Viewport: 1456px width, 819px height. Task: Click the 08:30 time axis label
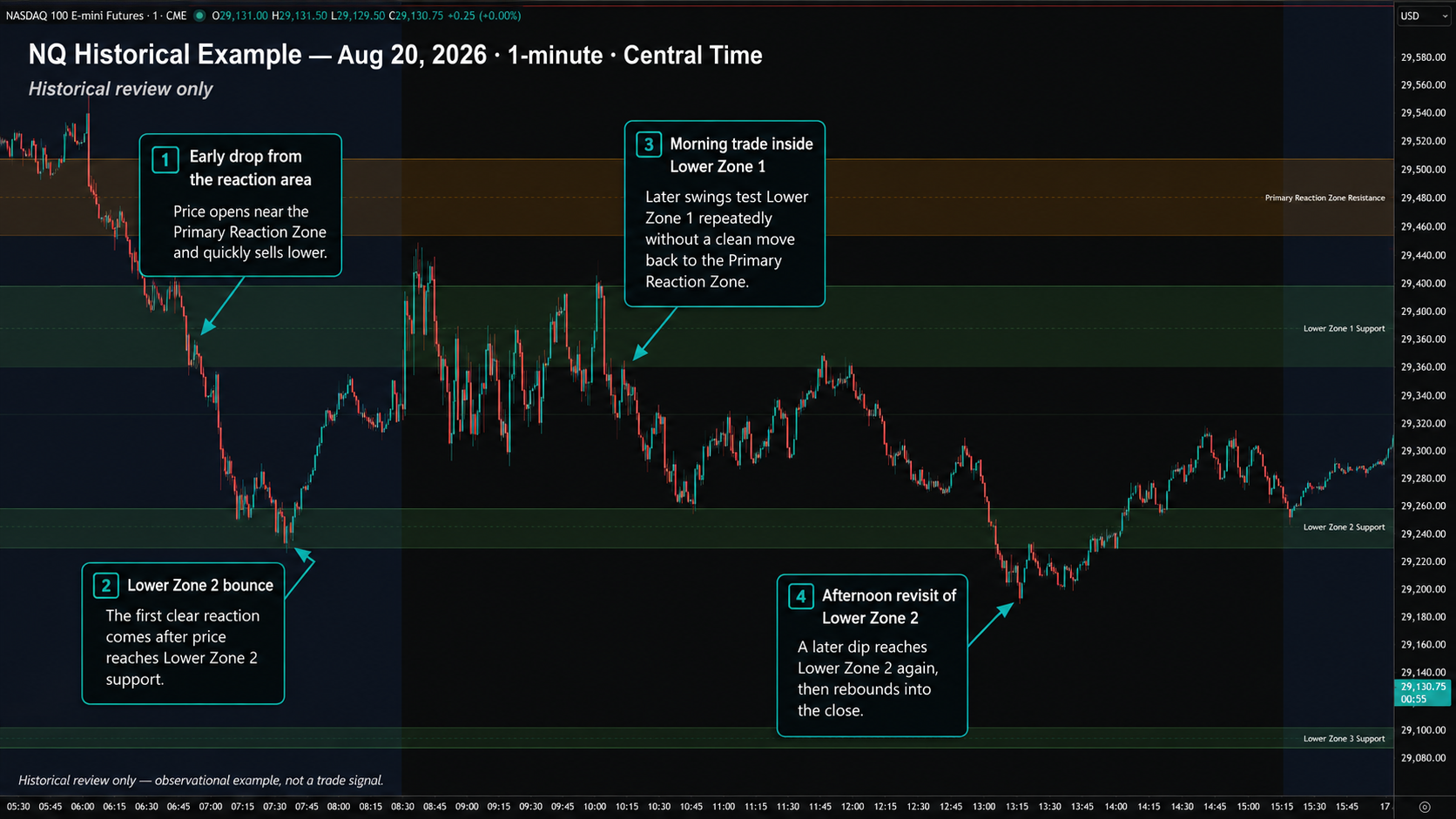402,807
